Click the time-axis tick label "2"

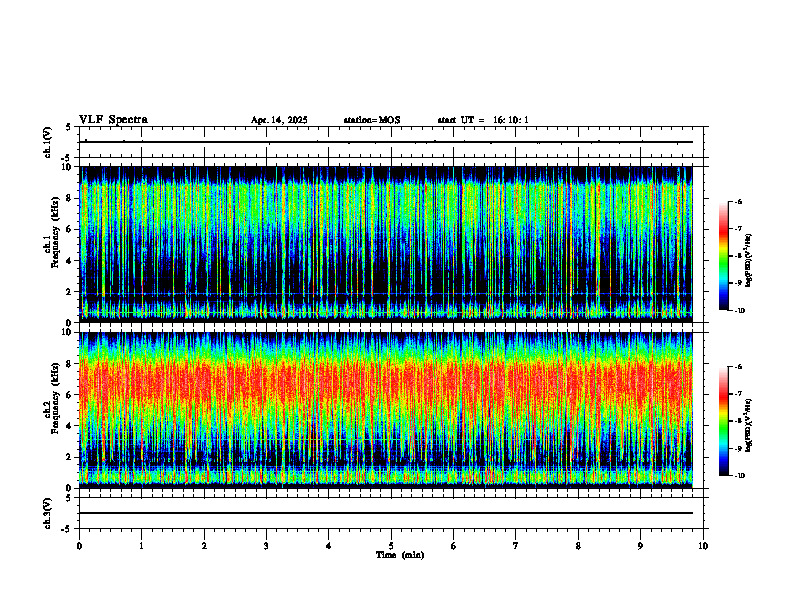(204, 546)
